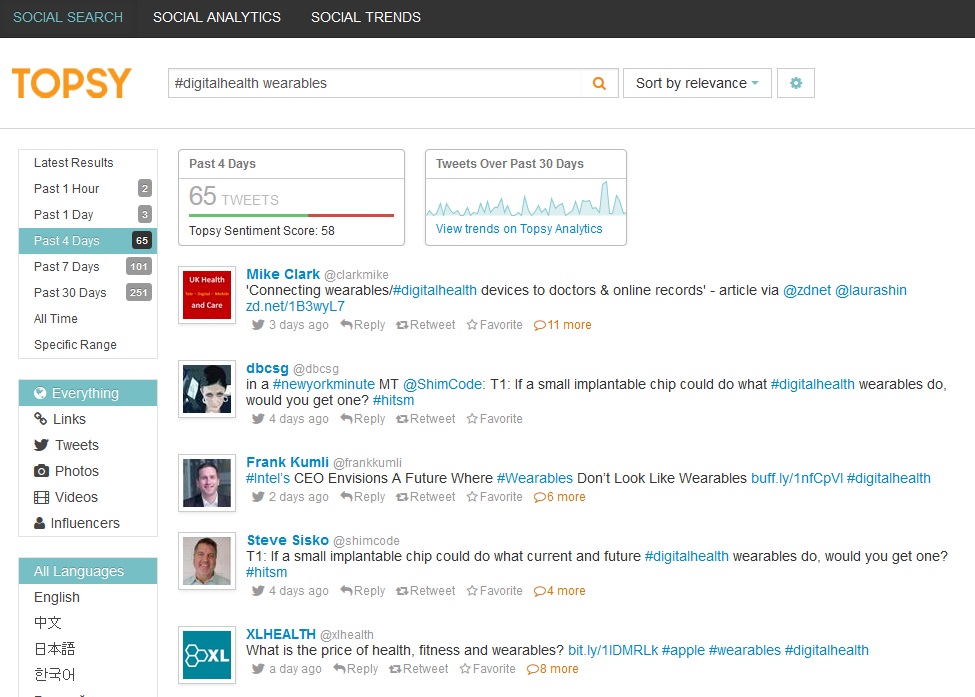Image resolution: width=975 pixels, height=697 pixels.
Task: Select All Time filter
Action: [88, 319]
